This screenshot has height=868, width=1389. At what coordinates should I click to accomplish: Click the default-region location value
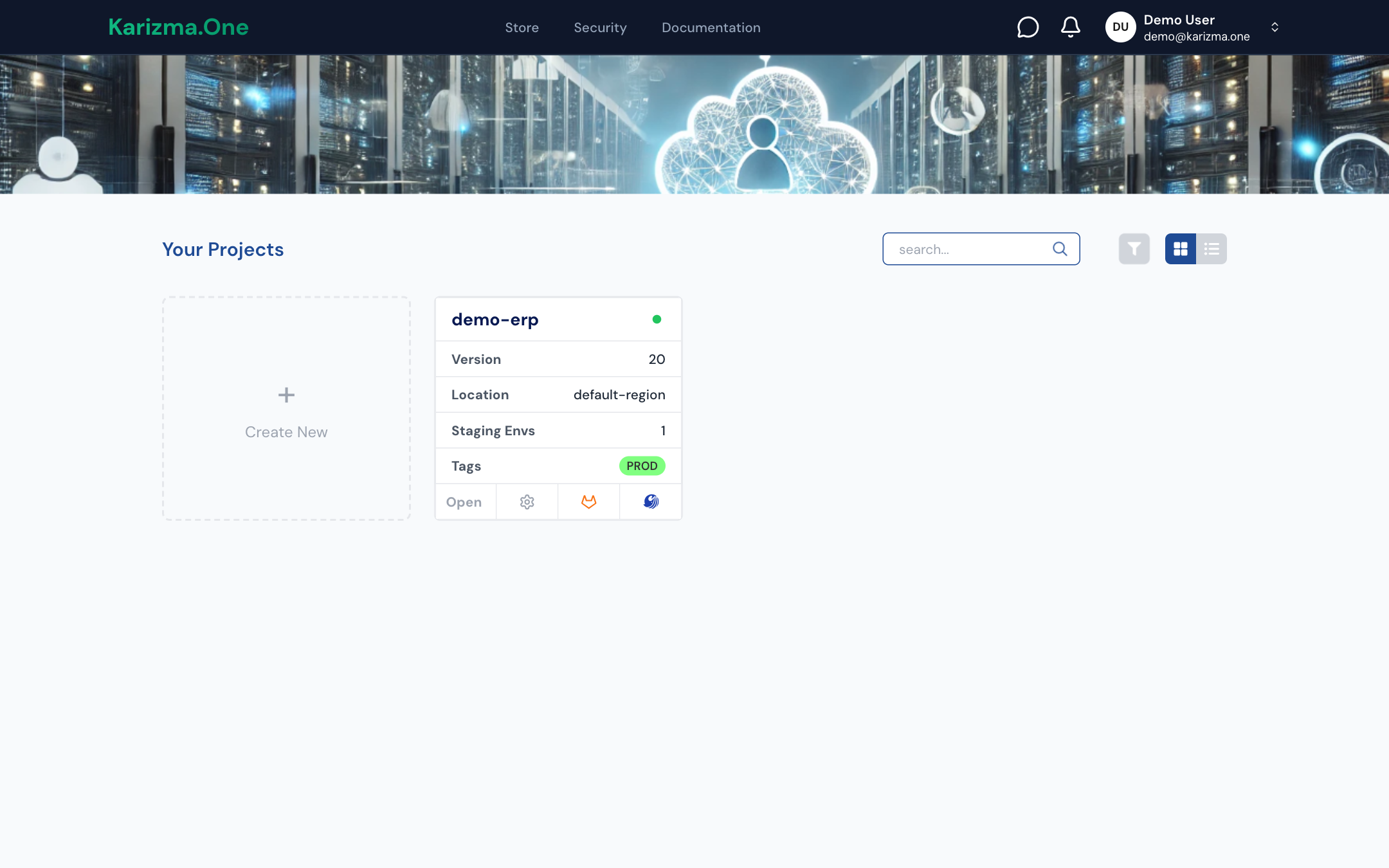point(619,395)
